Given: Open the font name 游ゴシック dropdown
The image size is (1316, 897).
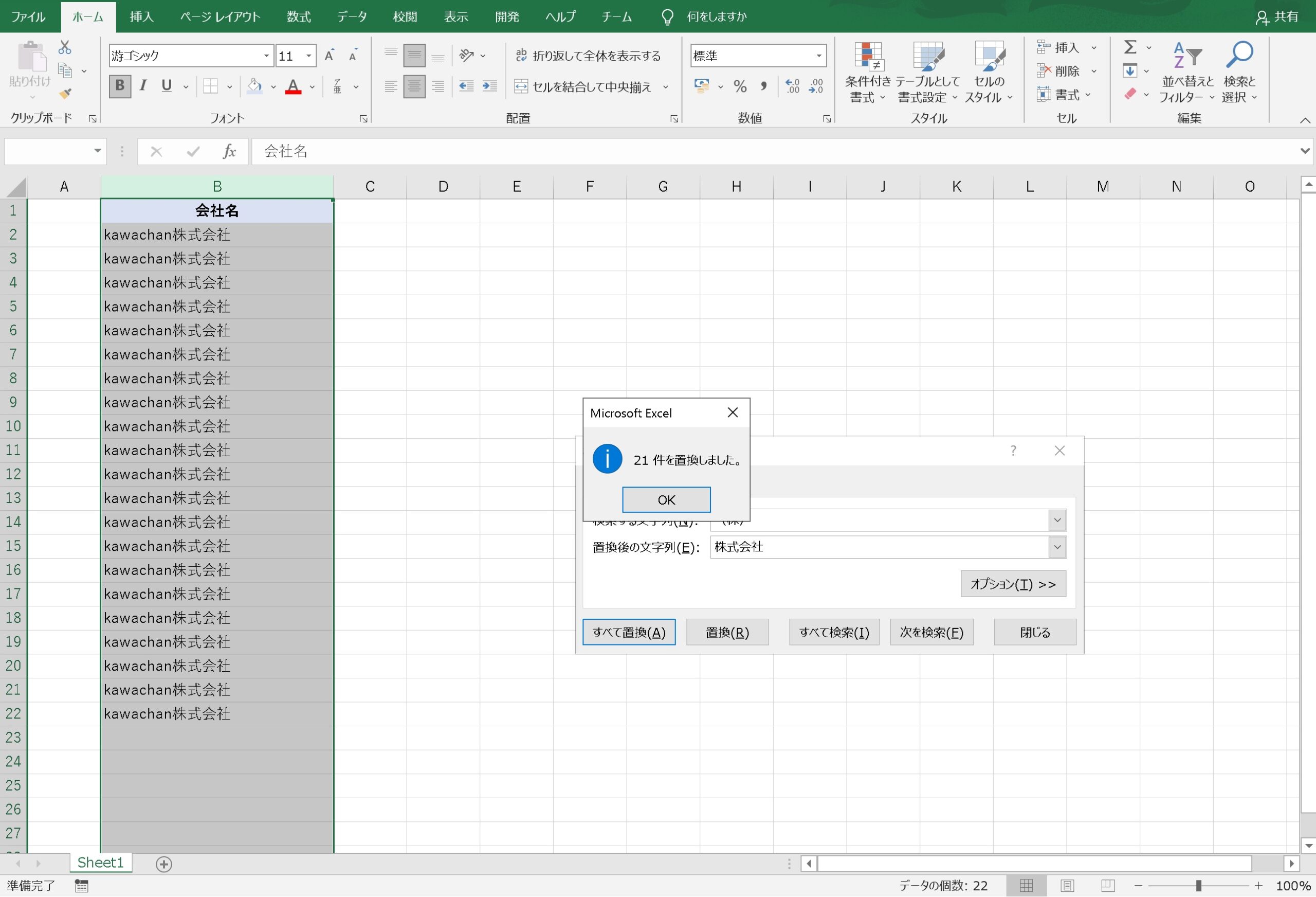Looking at the screenshot, I should 266,56.
